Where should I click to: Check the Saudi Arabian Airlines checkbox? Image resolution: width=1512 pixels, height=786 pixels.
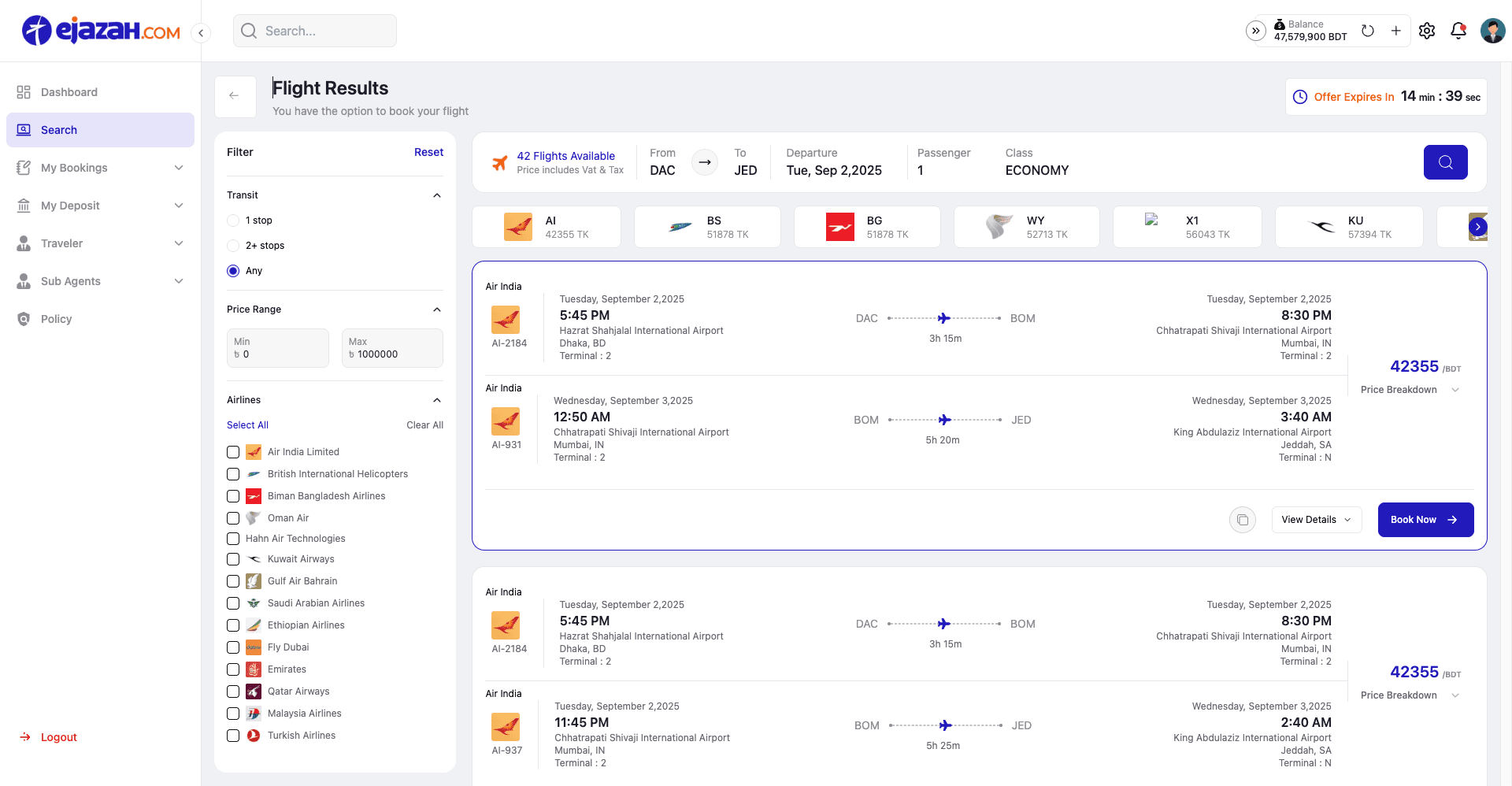point(233,603)
